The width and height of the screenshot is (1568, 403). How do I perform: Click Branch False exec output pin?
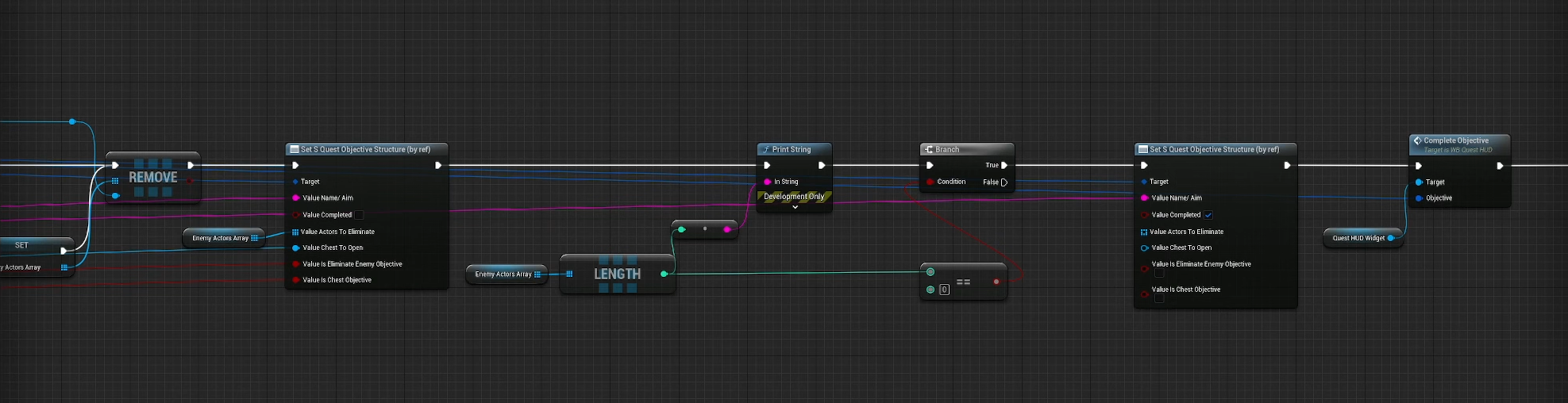(x=1004, y=182)
